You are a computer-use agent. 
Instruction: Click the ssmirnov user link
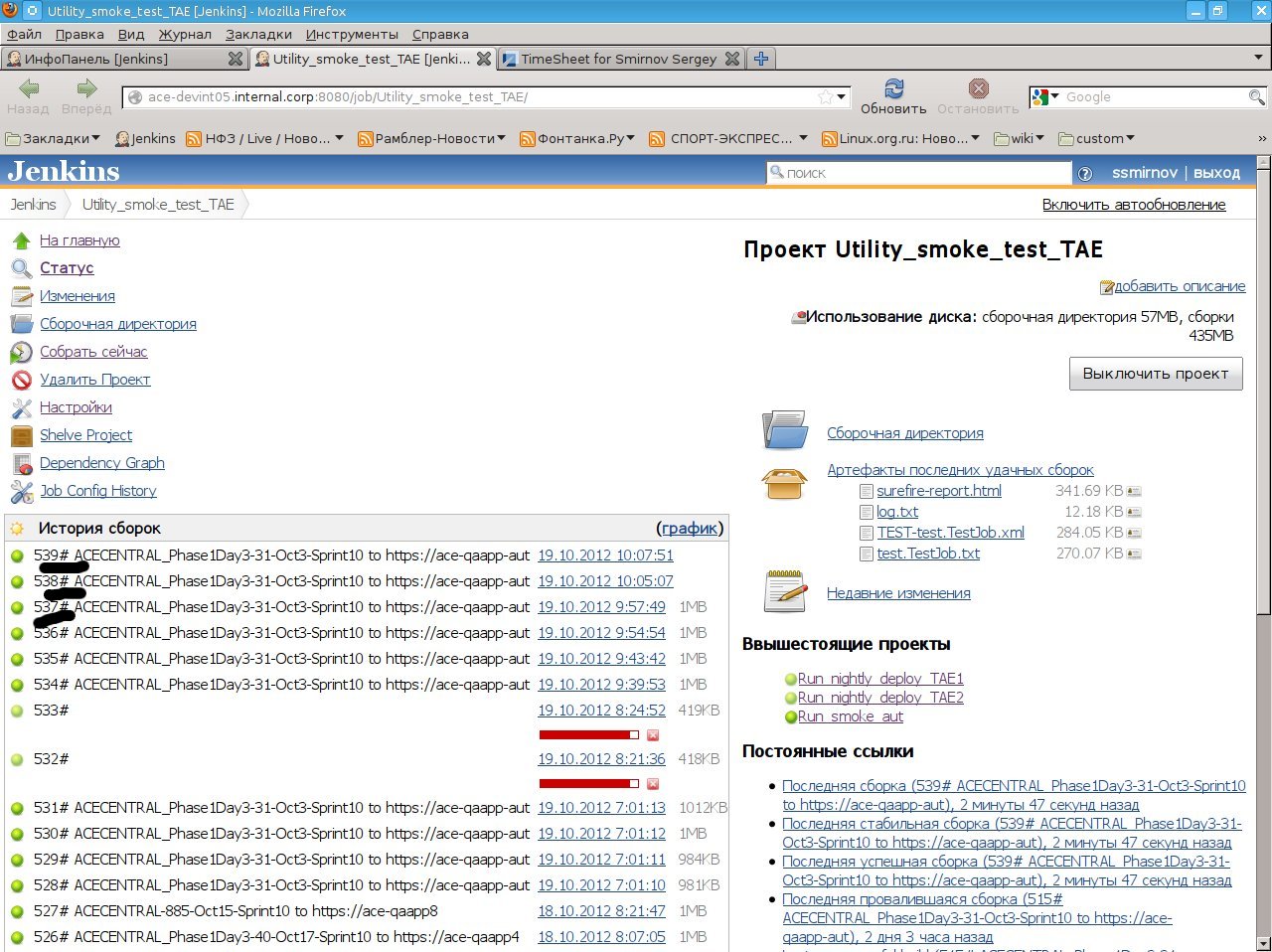tap(1145, 173)
